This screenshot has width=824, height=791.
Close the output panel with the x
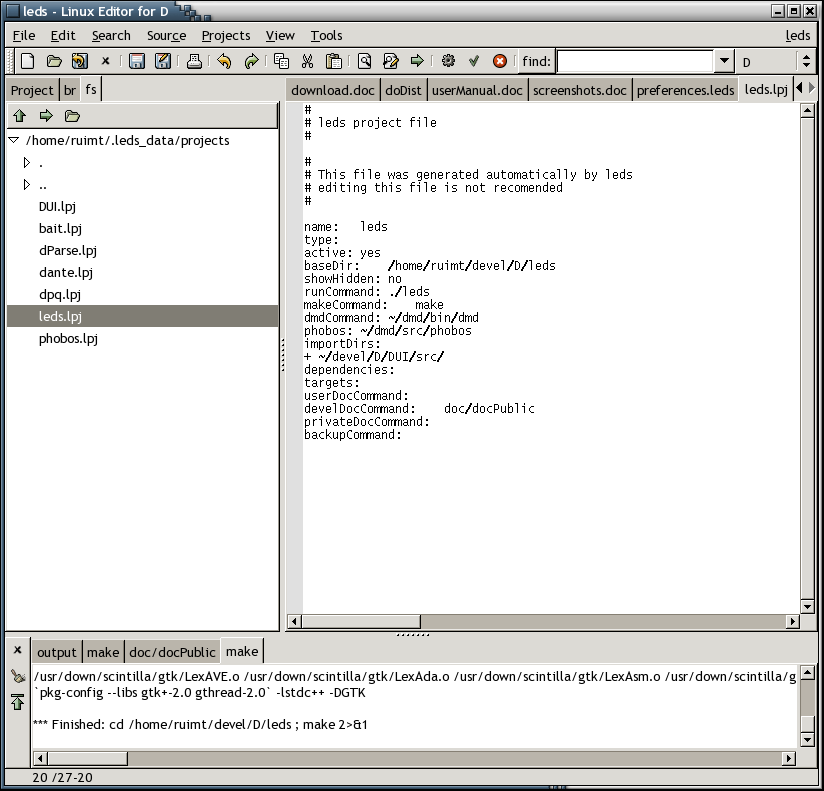(x=17, y=650)
